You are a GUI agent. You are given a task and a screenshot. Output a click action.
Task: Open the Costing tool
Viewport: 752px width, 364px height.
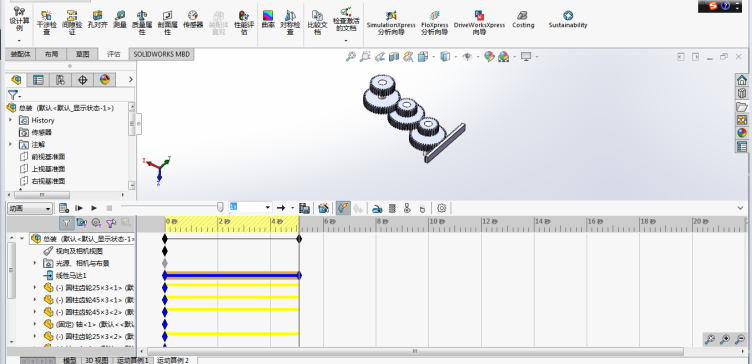[523, 19]
